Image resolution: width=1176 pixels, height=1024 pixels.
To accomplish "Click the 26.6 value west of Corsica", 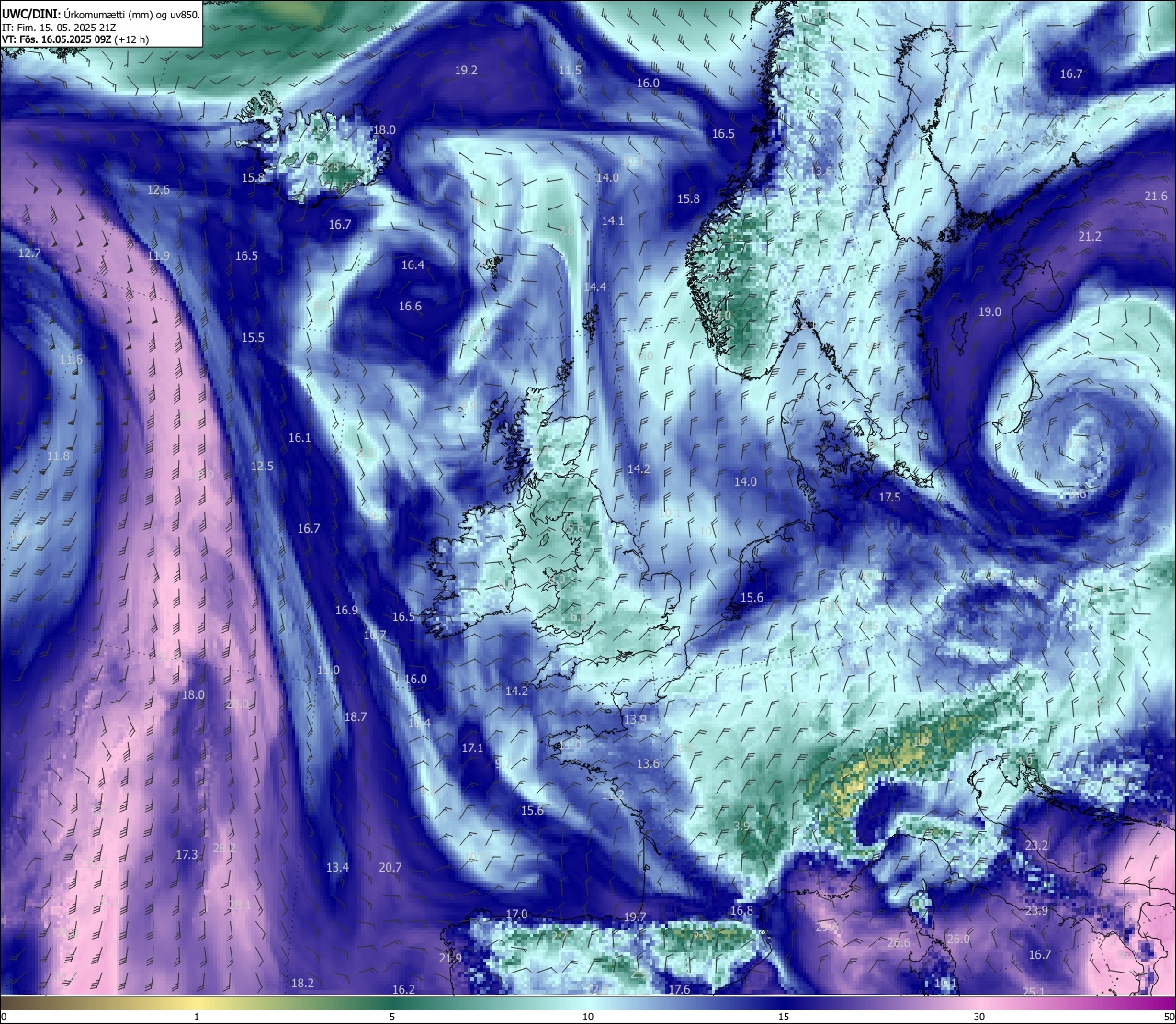I will (x=899, y=942).
